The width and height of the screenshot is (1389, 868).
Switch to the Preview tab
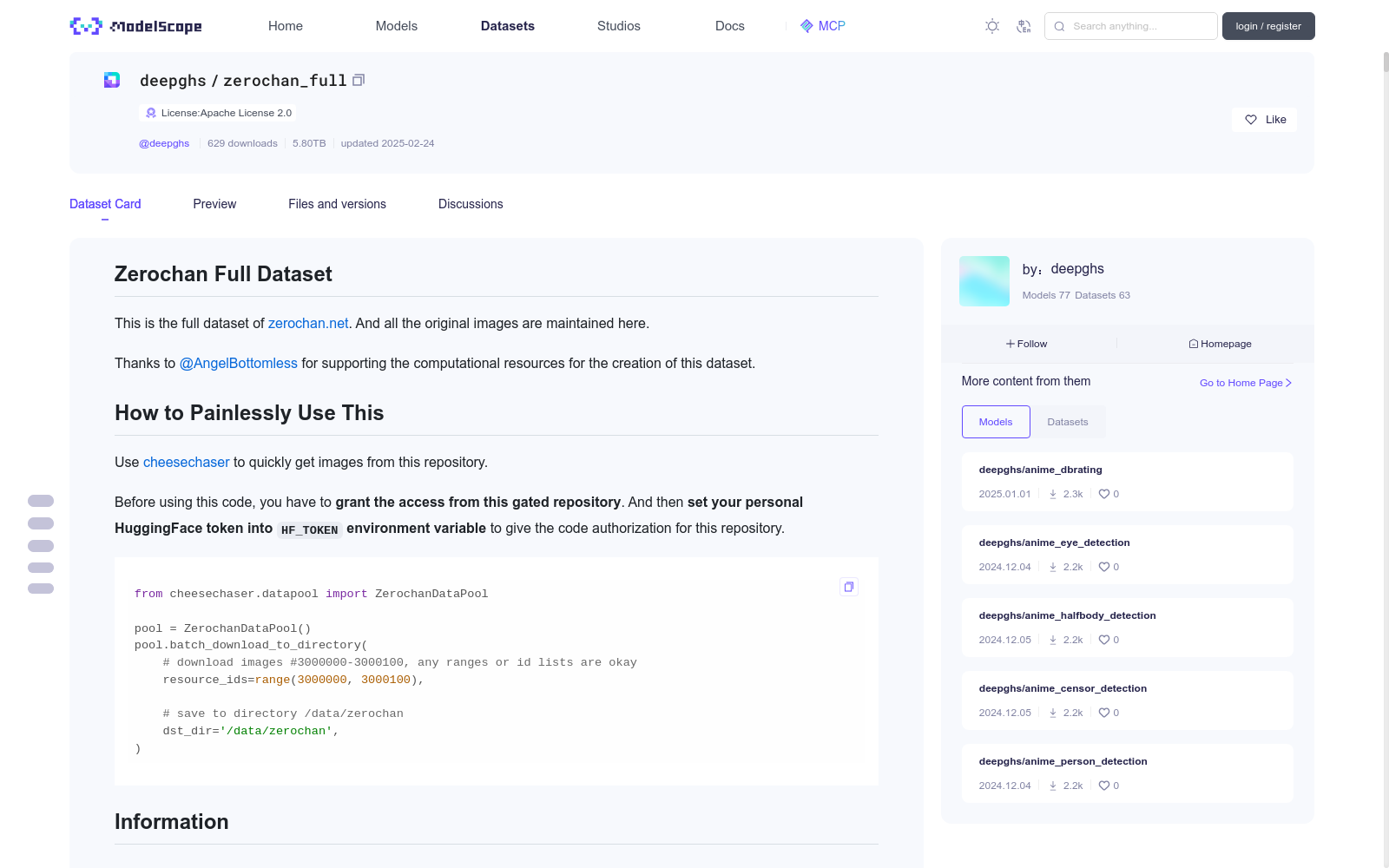coord(214,204)
